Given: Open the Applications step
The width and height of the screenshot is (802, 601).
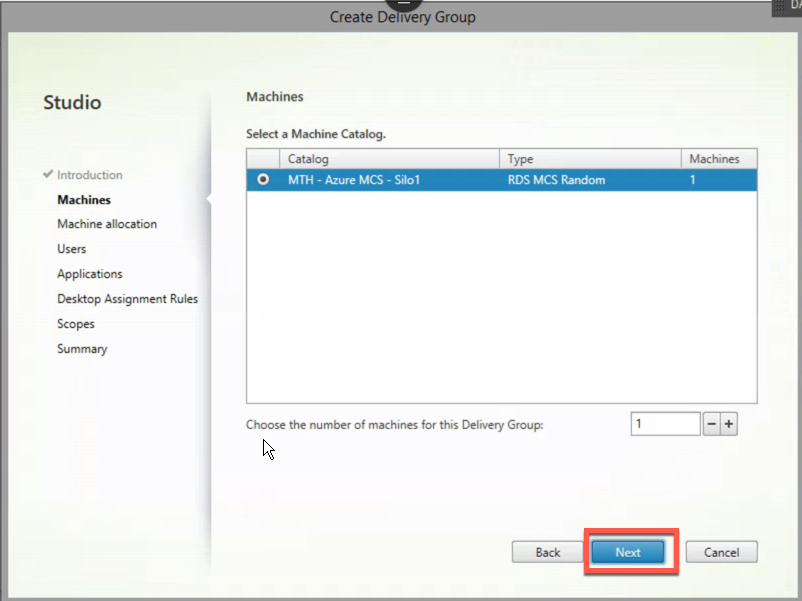Looking at the screenshot, I should coord(90,274).
